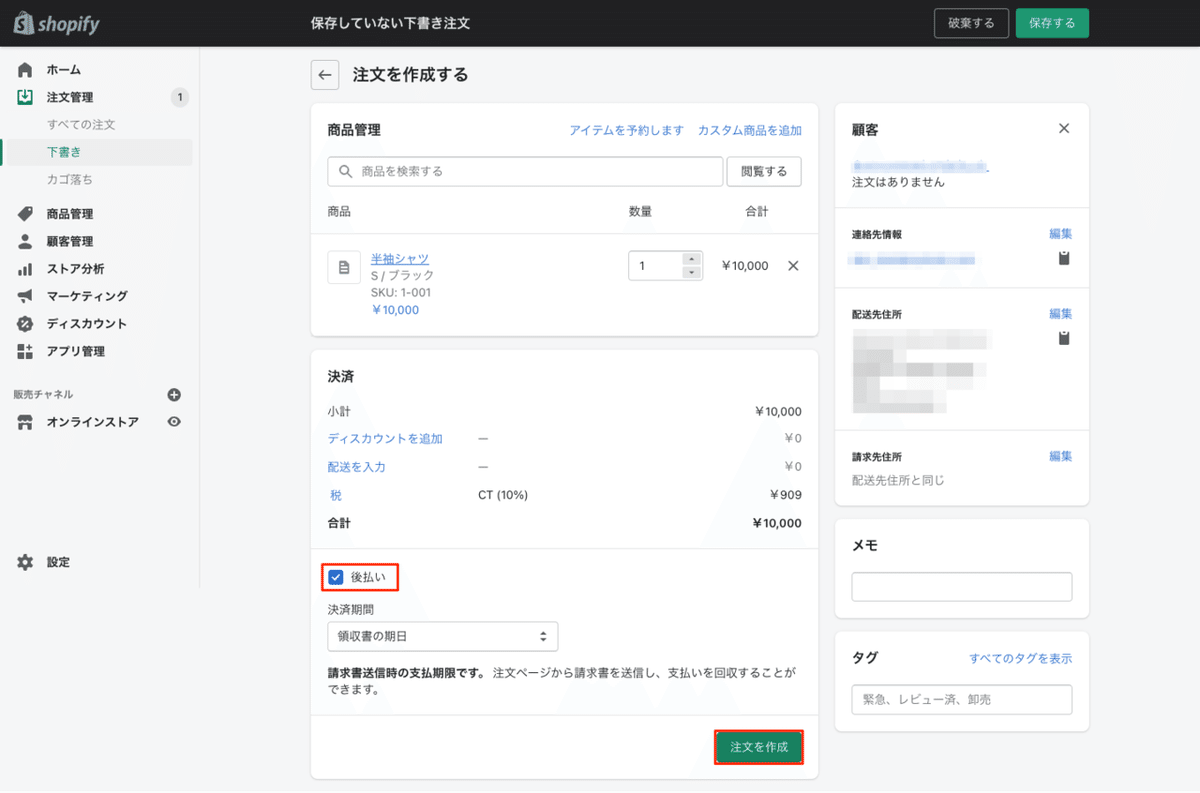Image resolution: width=1200 pixels, height=793 pixels.
Task: Click the 半袖シャツ product thumbnail icon
Action: click(x=344, y=267)
